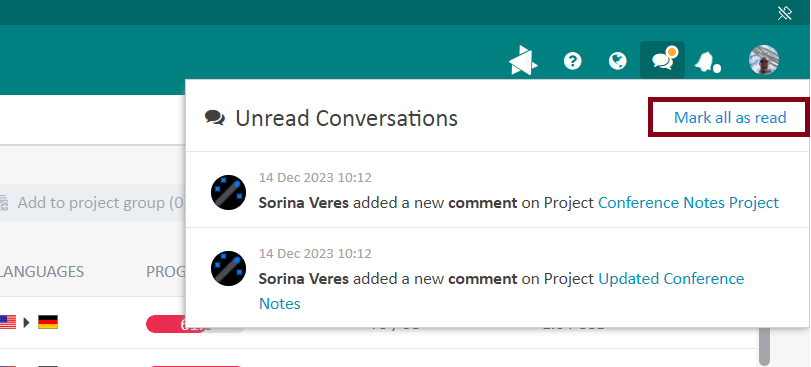Mark all conversations as read
Image resolution: width=811 pixels, height=367 pixels.
[x=730, y=118]
